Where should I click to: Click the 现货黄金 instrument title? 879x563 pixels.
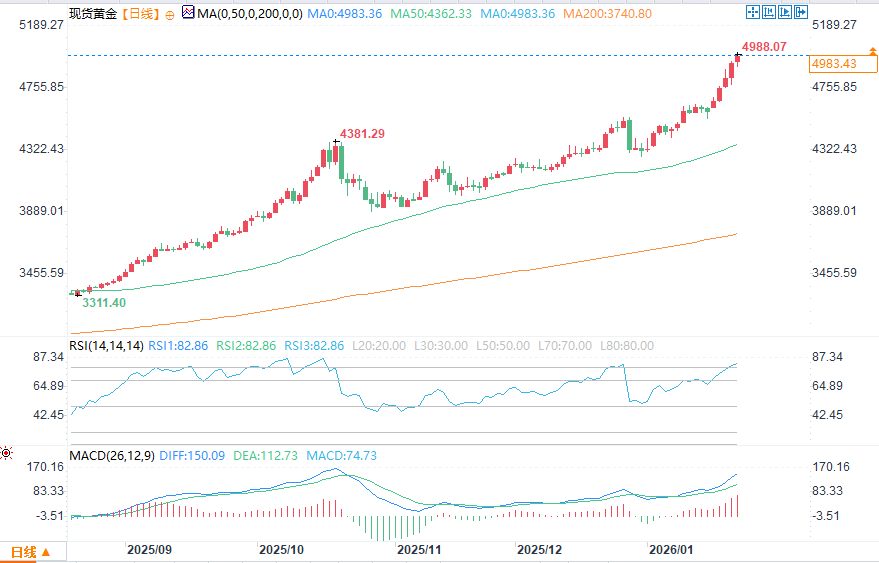93,14
